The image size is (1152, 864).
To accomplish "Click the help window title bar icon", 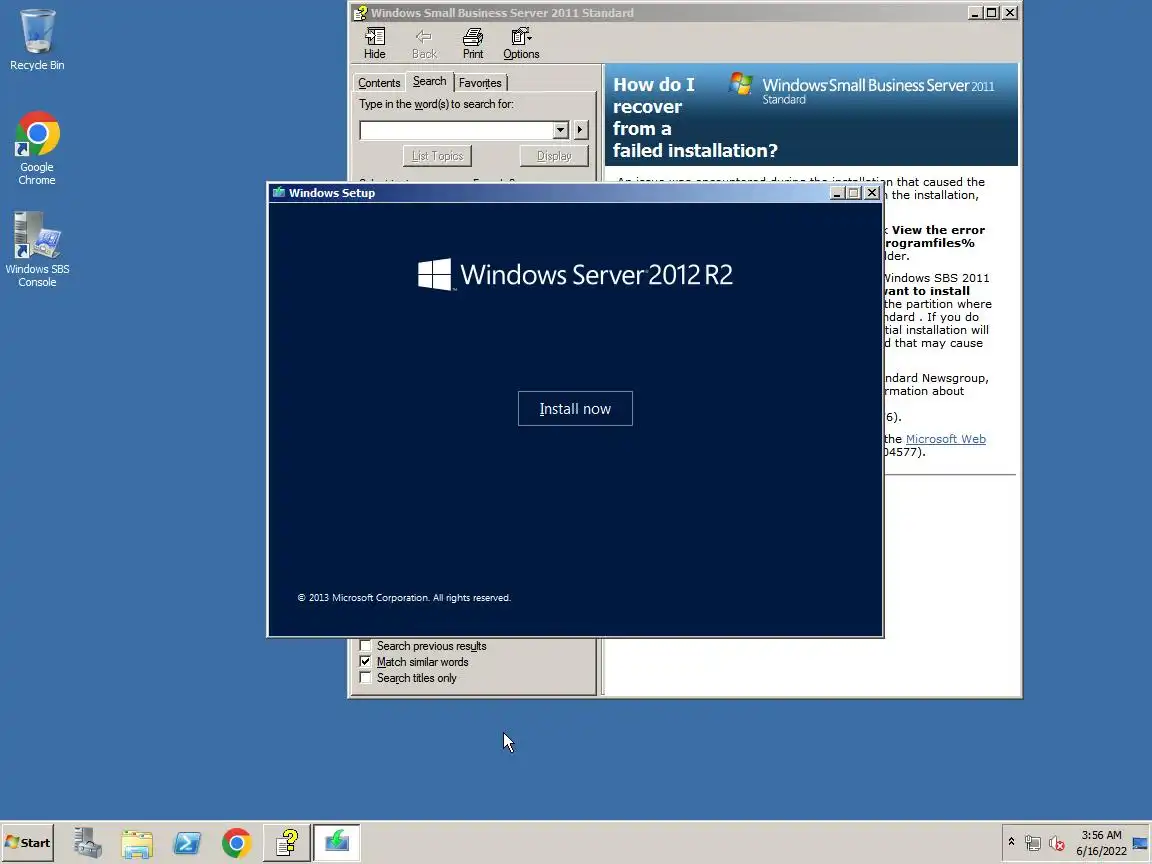I will tap(360, 12).
